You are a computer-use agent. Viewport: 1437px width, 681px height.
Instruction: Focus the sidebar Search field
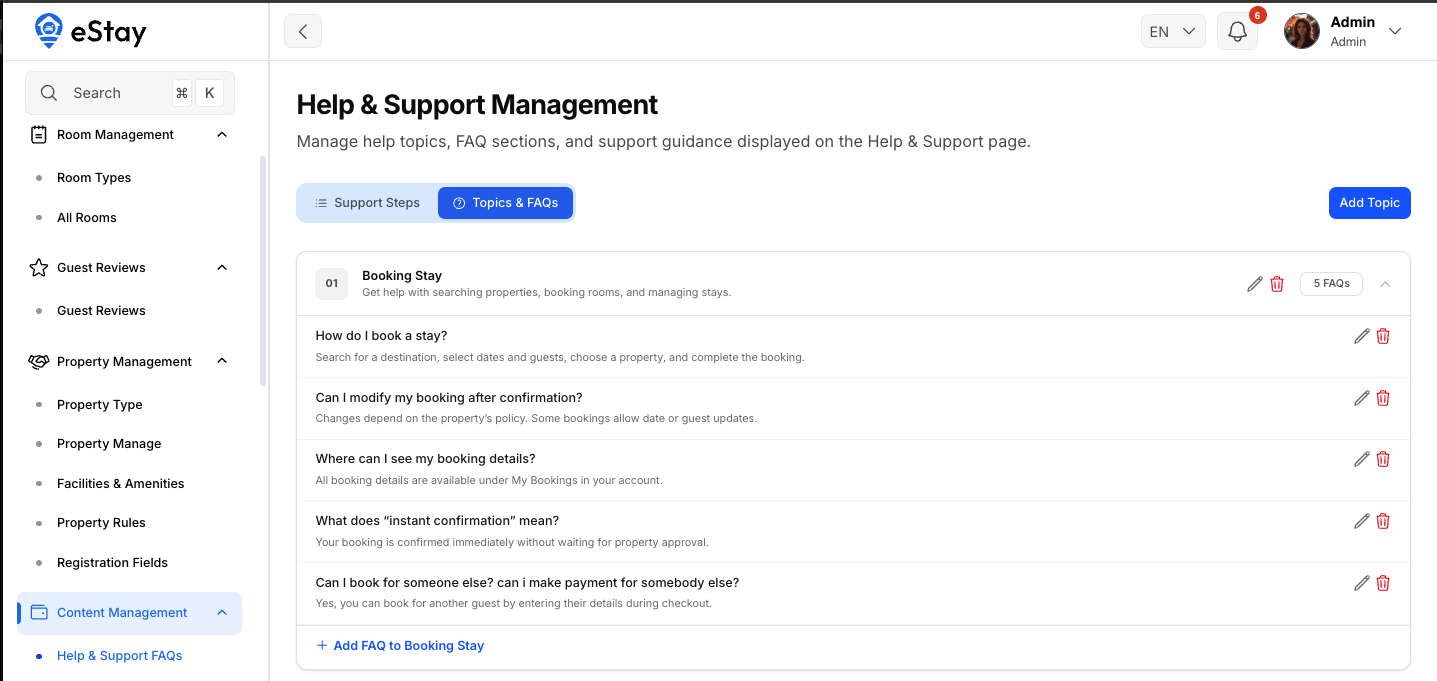(130, 93)
